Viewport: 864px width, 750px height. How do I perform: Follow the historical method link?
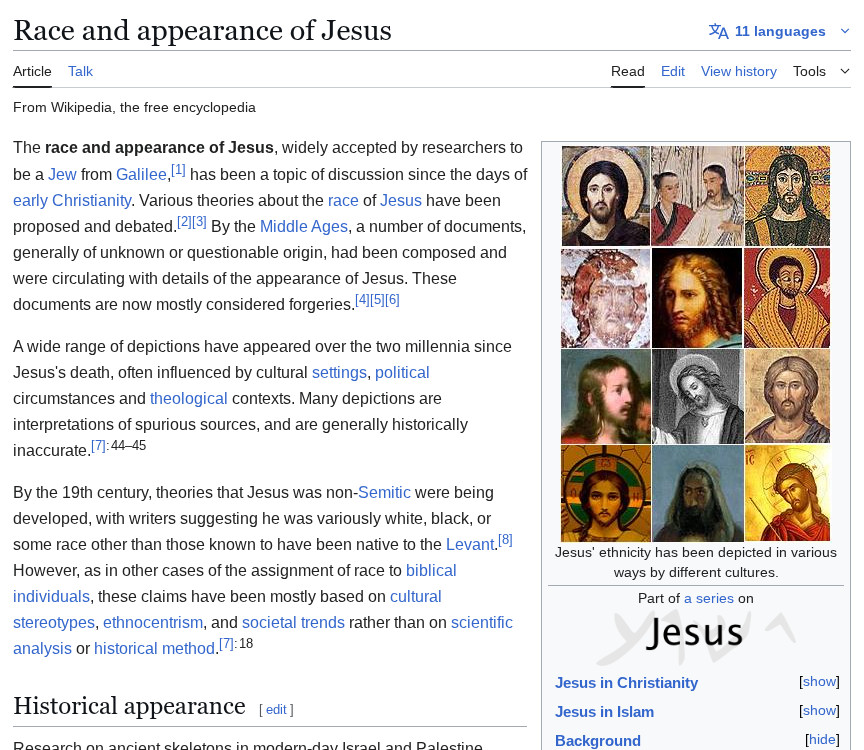point(154,648)
